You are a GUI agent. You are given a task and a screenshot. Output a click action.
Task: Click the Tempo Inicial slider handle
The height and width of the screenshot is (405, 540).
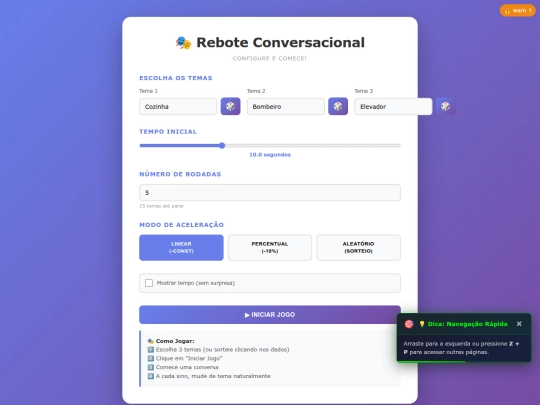click(222, 146)
